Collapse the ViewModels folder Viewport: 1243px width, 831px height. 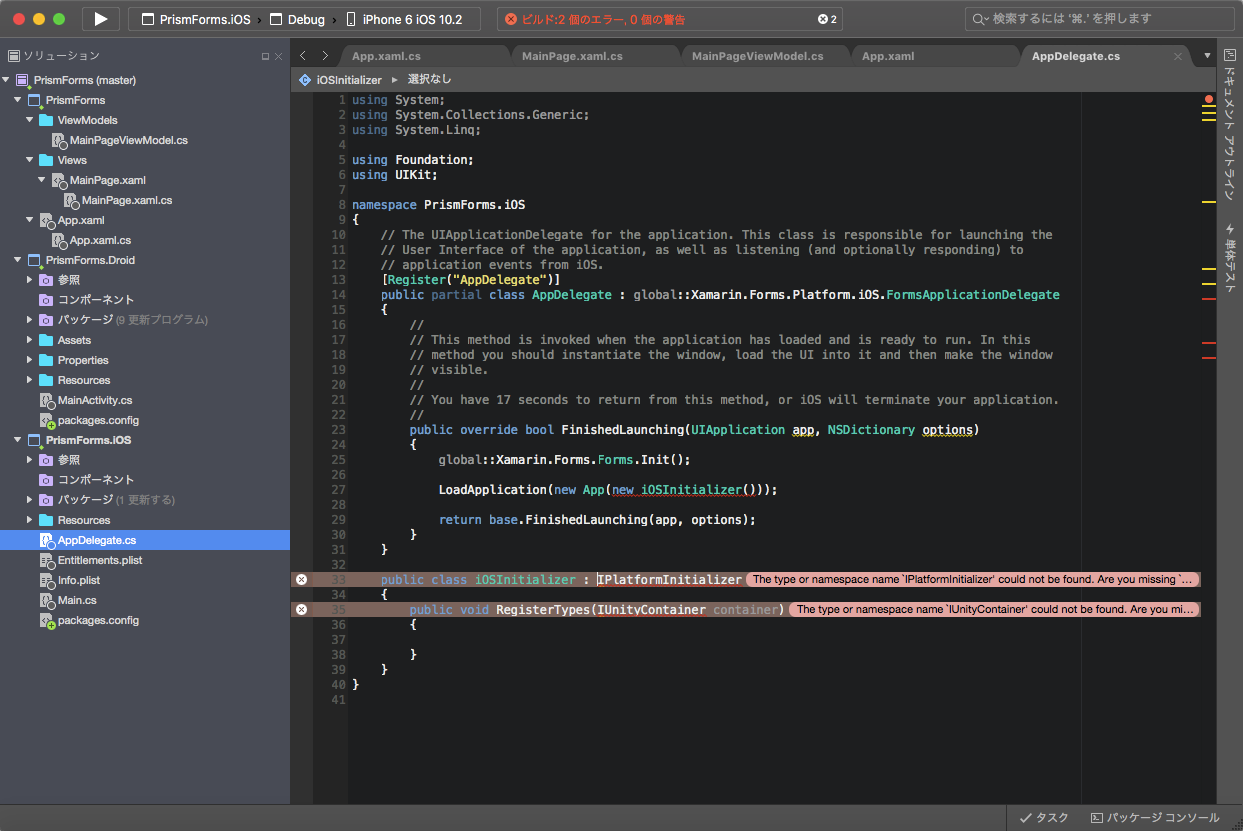click(x=30, y=120)
